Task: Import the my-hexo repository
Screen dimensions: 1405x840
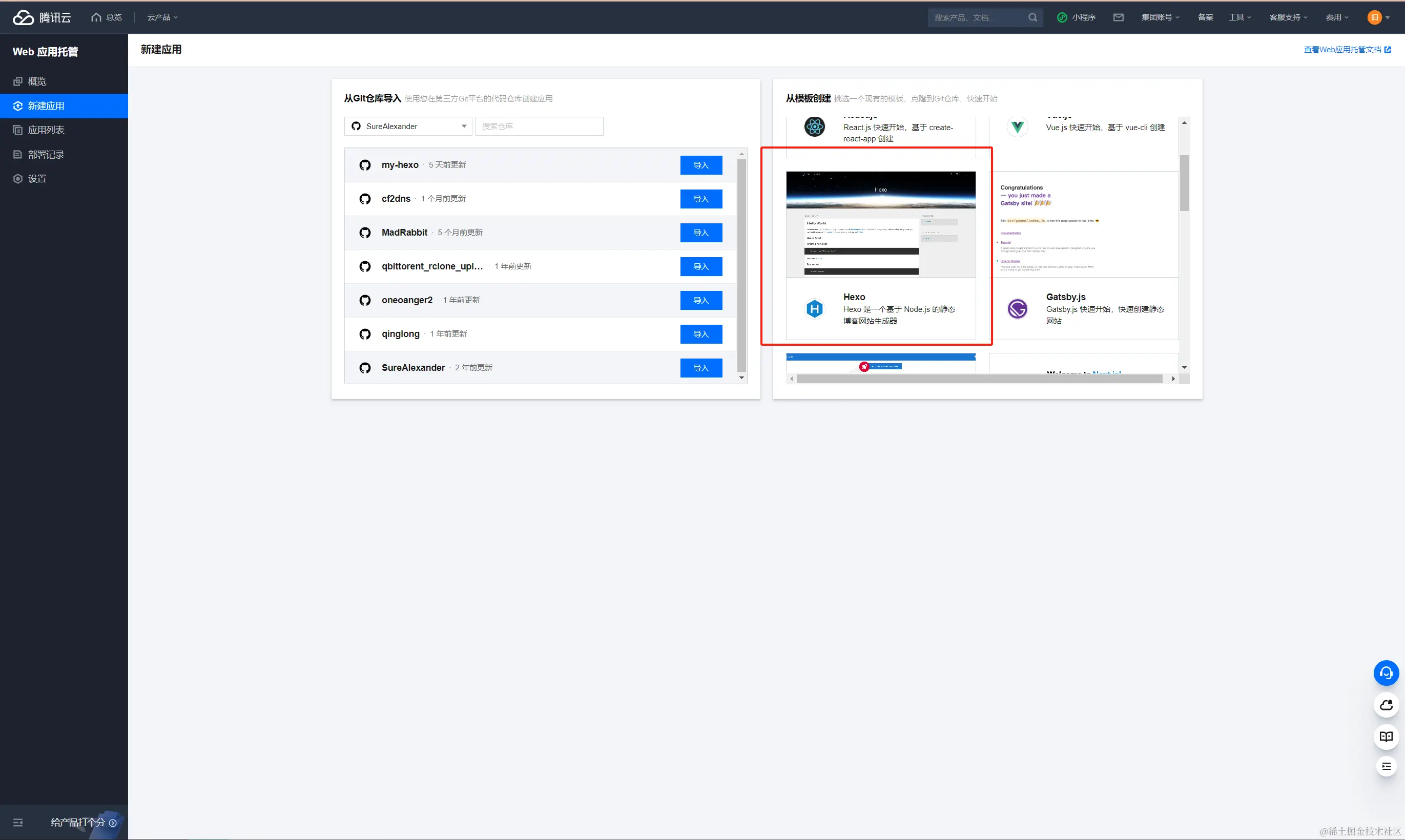Action: click(701, 165)
